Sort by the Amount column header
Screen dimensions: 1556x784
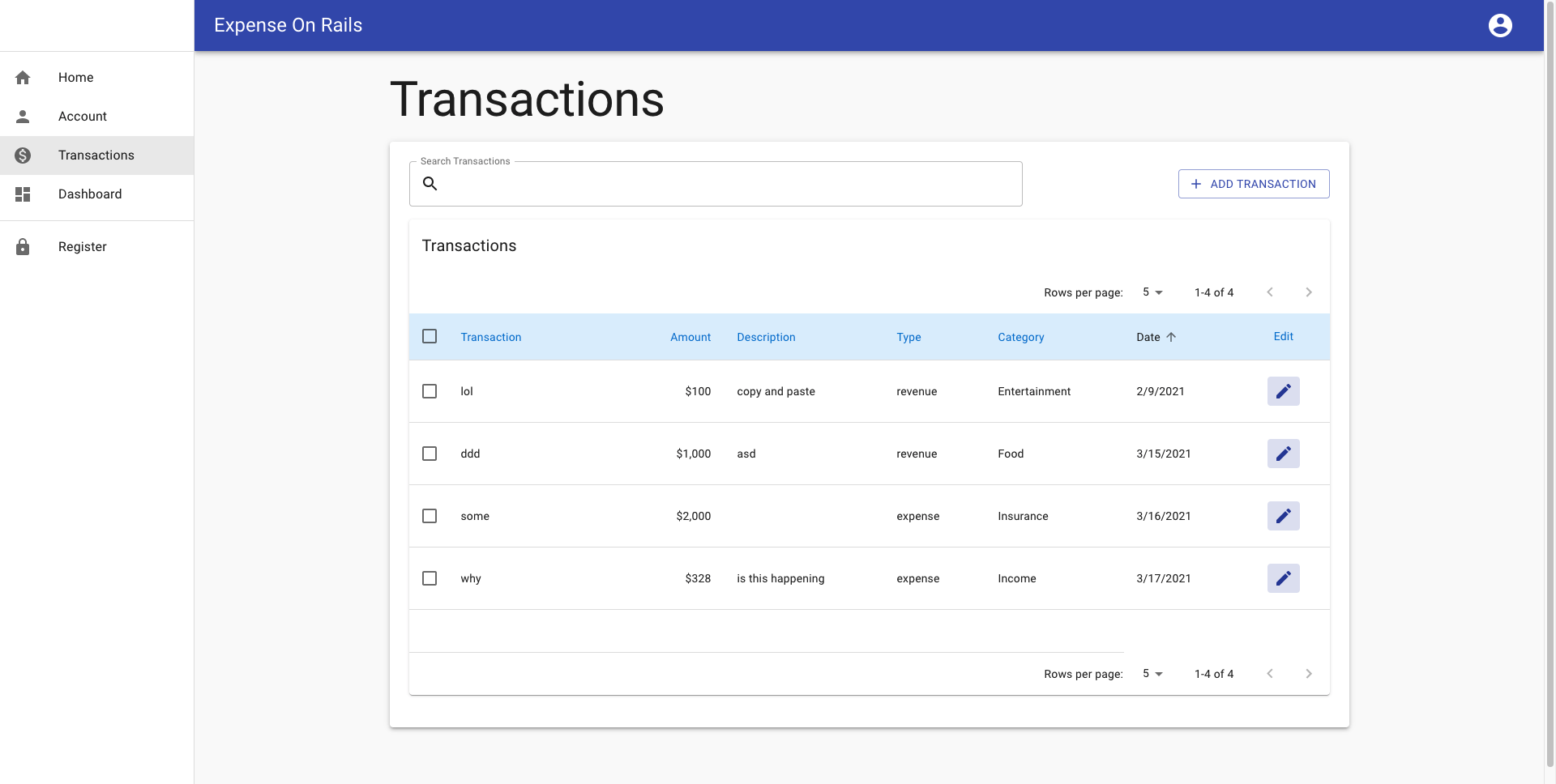click(x=690, y=337)
